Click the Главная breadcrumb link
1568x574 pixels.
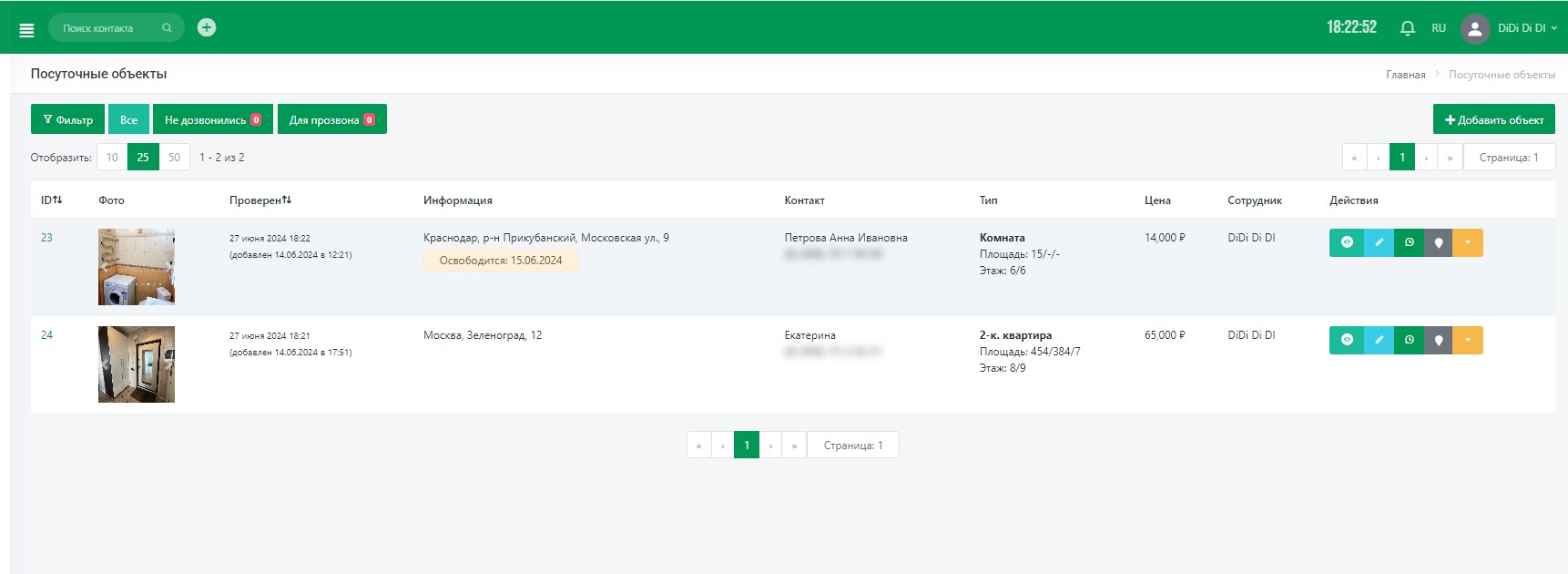pyautogui.click(x=1405, y=75)
